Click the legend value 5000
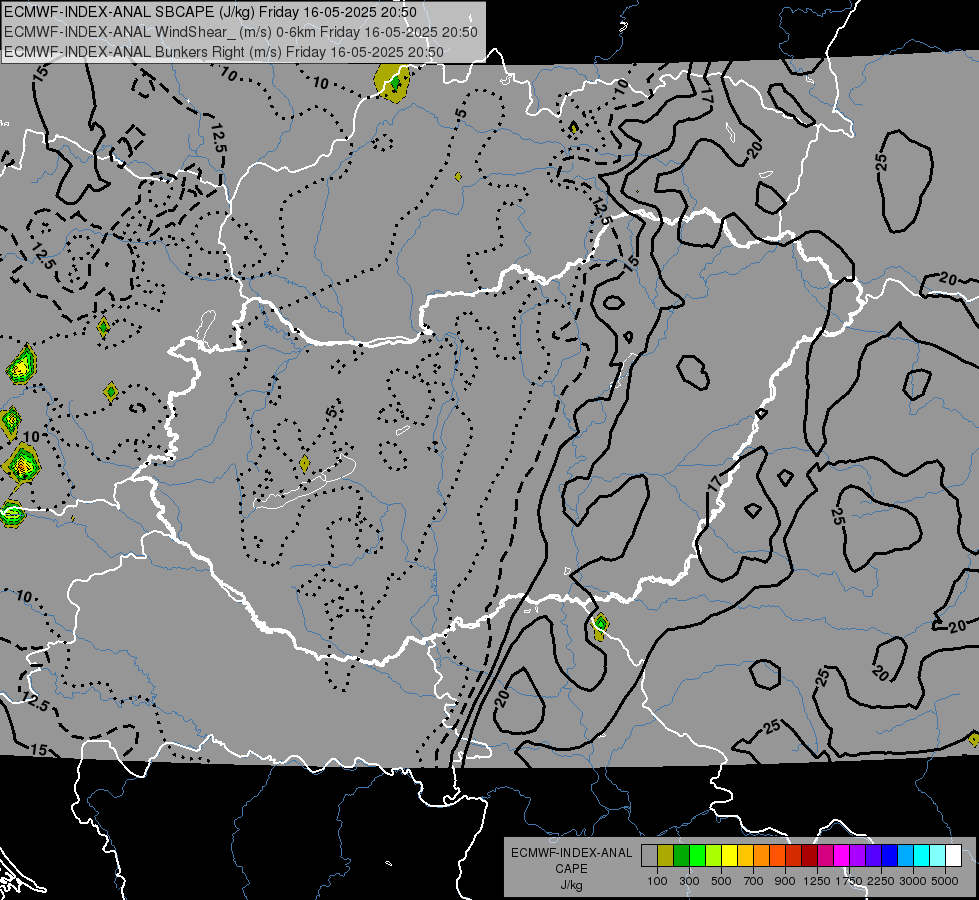This screenshot has width=979, height=900. tap(944, 881)
